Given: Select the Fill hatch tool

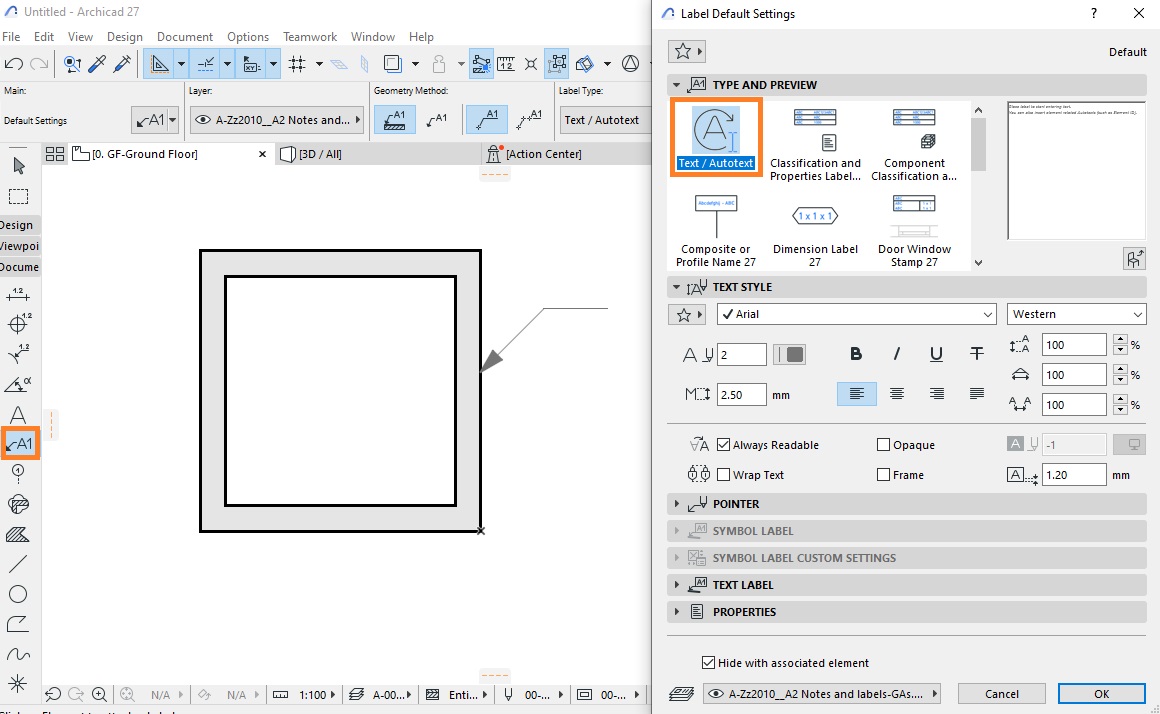Looking at the screenshot, I should tap(18, 534).
